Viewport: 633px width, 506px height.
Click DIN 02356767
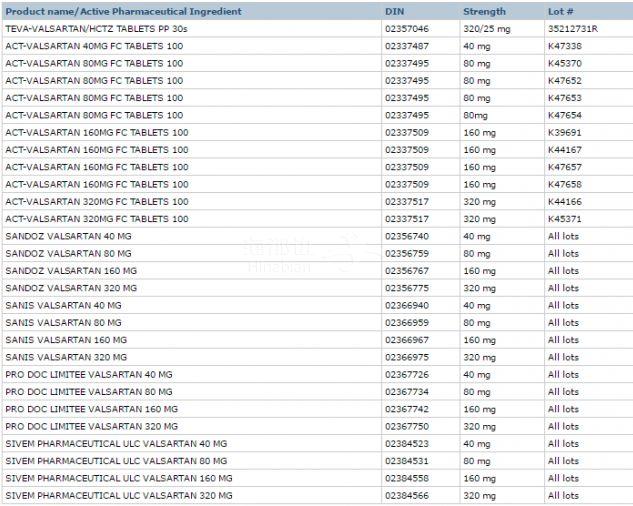click(x=407, y=271)
